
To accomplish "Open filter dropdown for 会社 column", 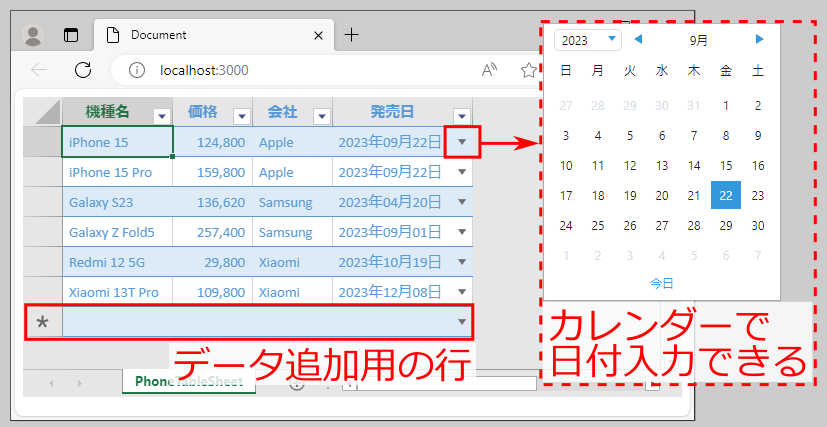I will pos(322,116).
